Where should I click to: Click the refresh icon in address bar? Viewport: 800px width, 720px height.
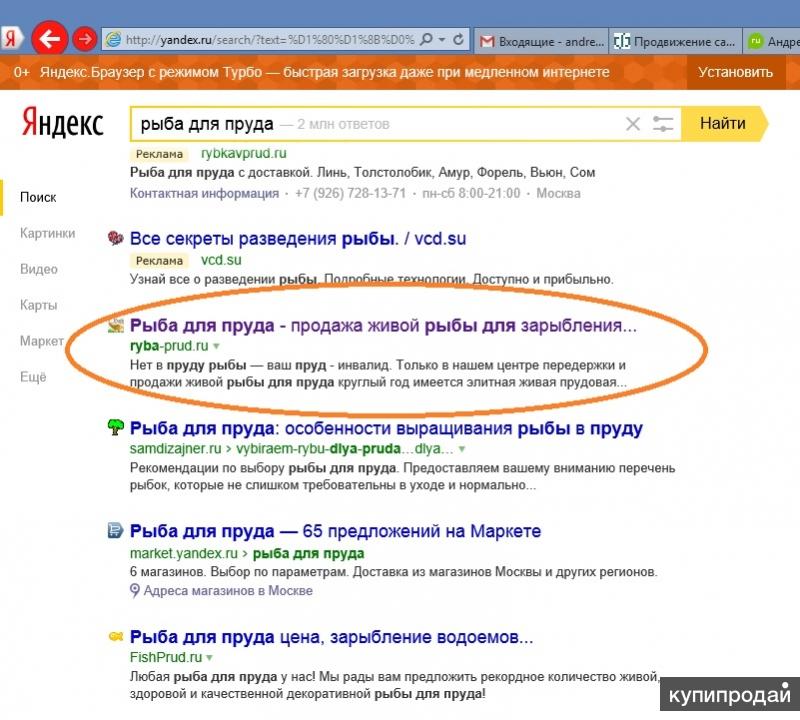click(x=459, y=40)
